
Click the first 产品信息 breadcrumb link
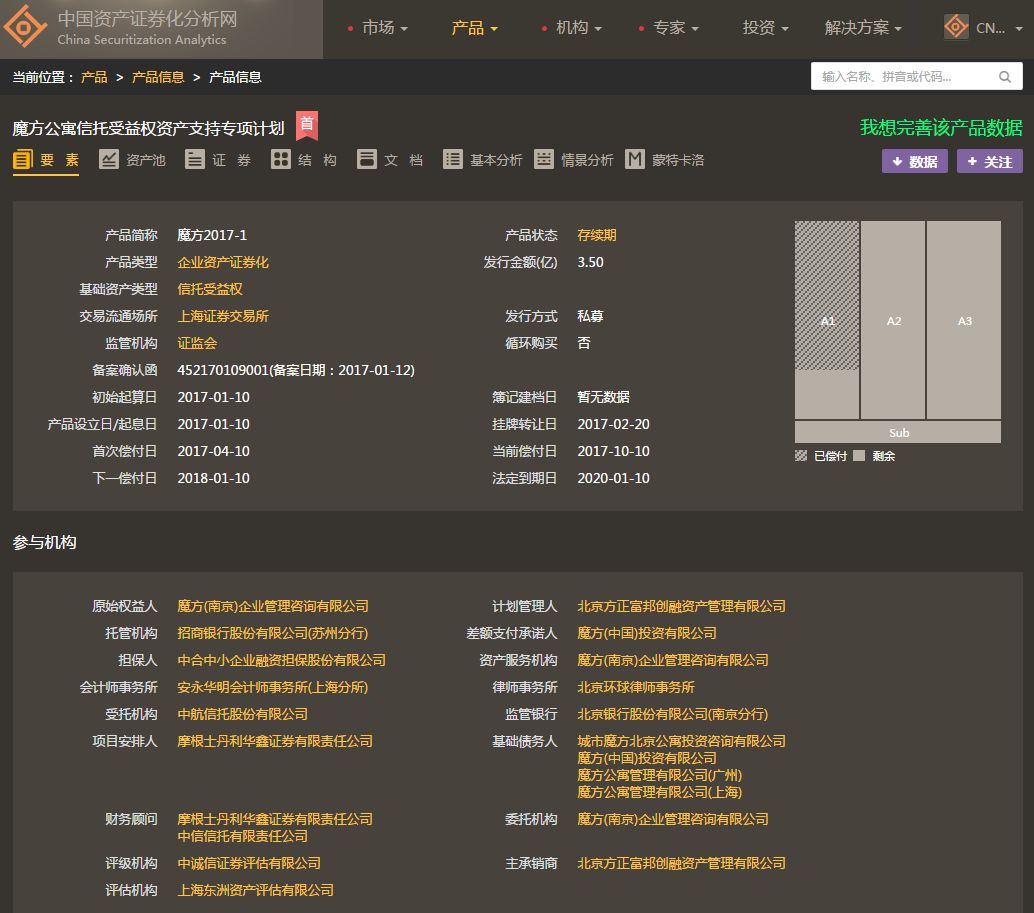pos(158,77)
